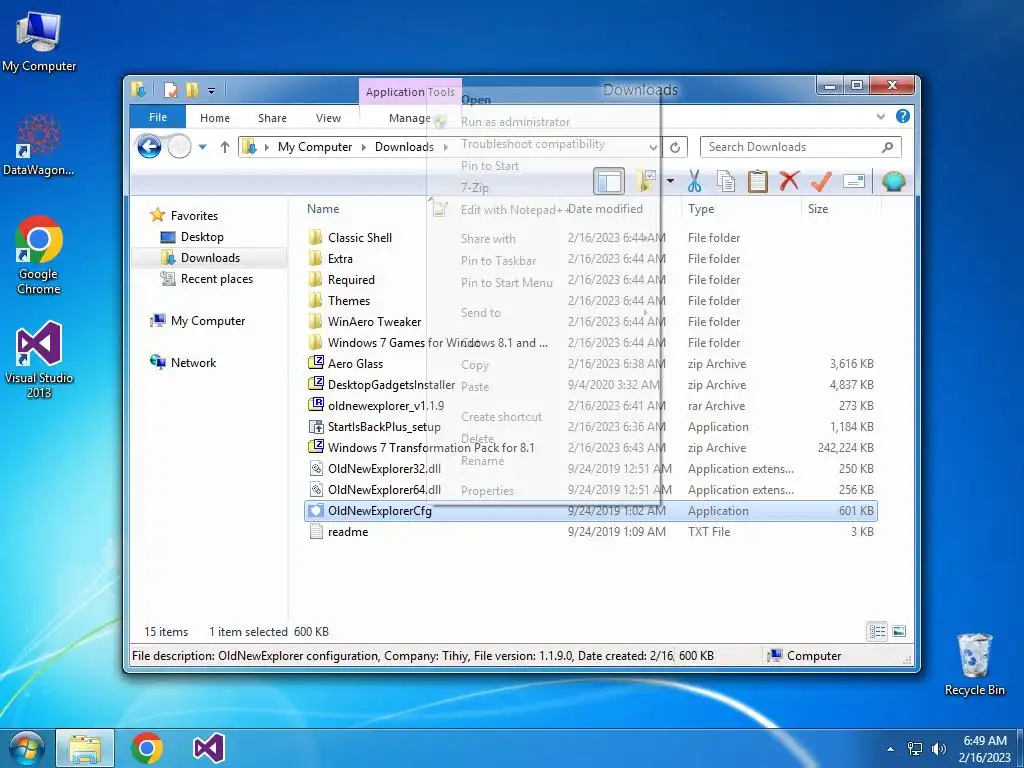1024x768 pixels.
Task: Click the New folder icon in title bar
Action: (192, 89)
